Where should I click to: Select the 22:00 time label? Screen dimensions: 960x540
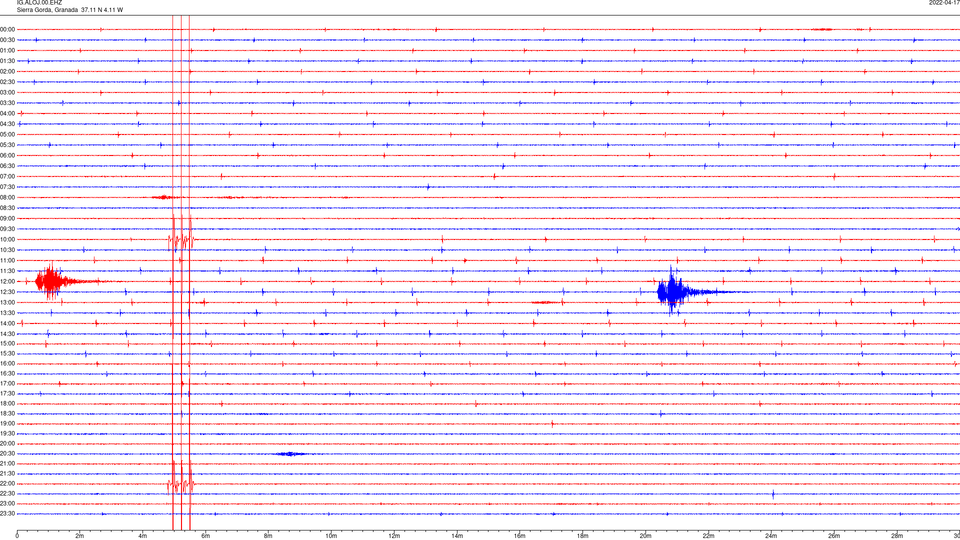pyautogui.click(x=7, y=483)
